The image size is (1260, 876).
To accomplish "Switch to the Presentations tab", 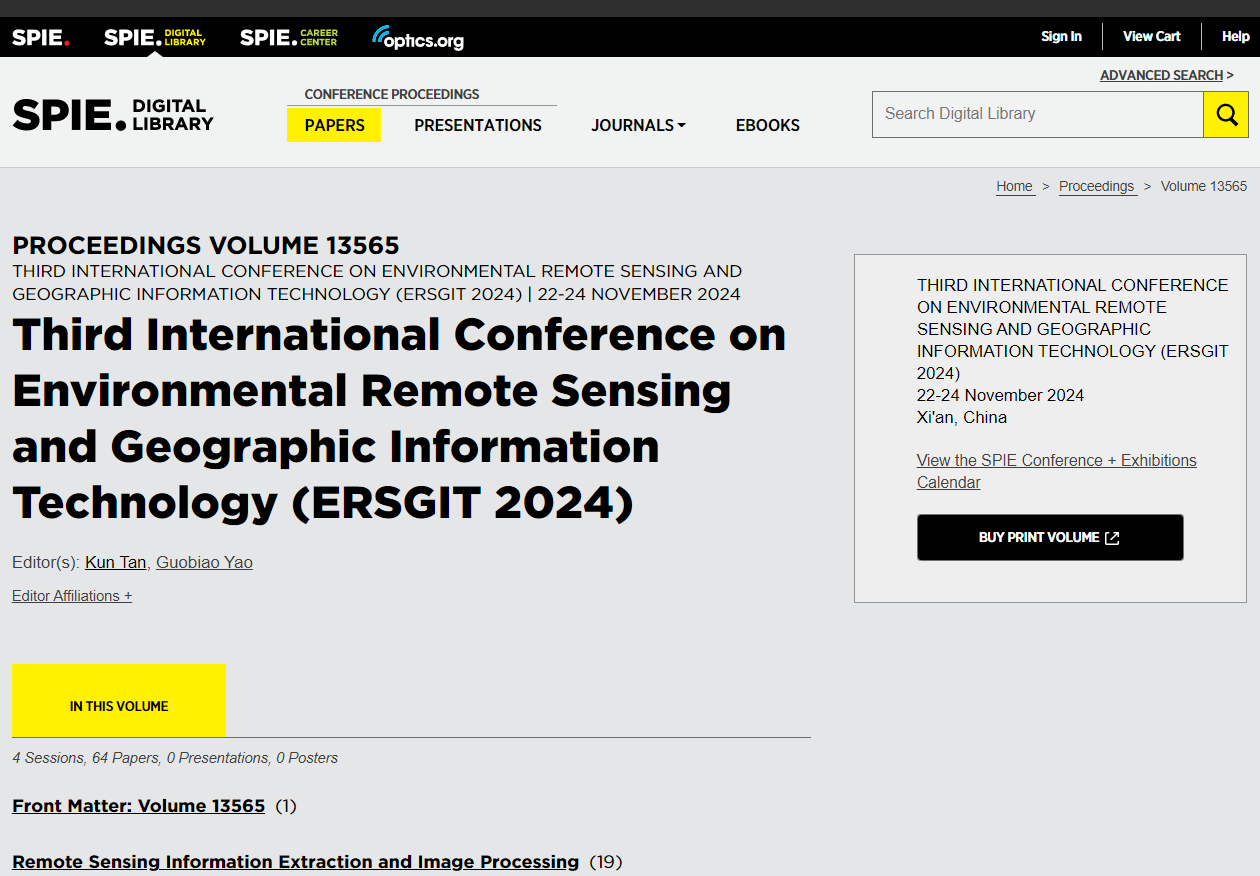I will click(x=478, y=125).
